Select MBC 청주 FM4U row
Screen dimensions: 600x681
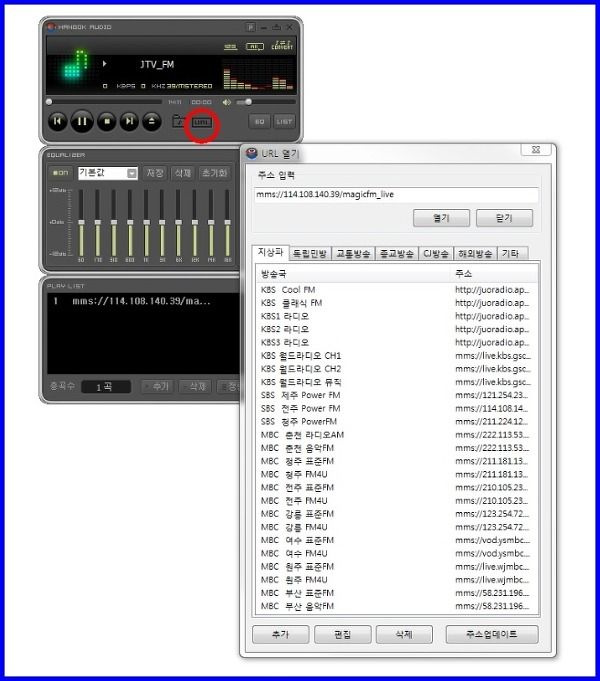point(397,474)
